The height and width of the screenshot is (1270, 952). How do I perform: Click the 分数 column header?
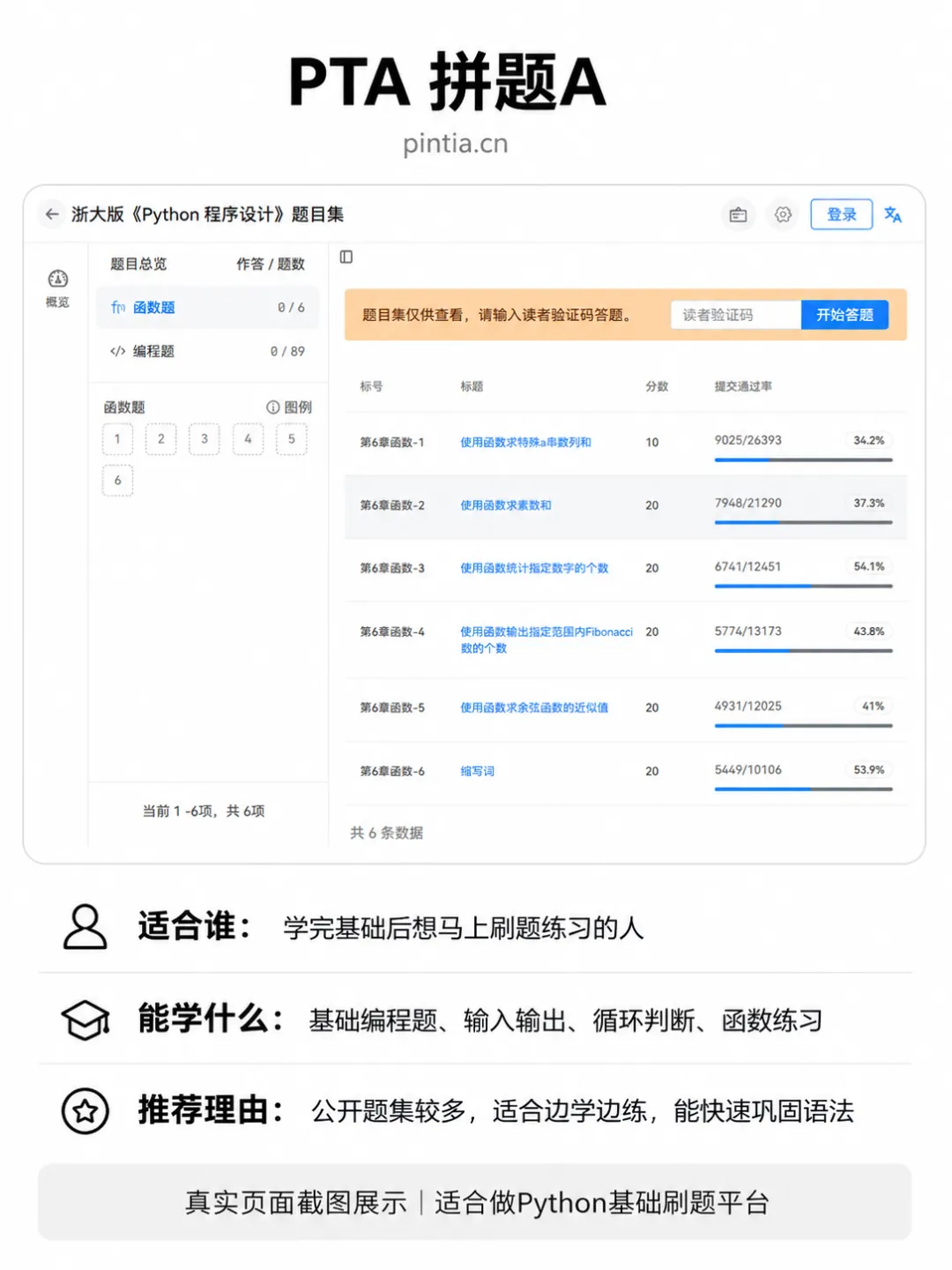point(657,386)
